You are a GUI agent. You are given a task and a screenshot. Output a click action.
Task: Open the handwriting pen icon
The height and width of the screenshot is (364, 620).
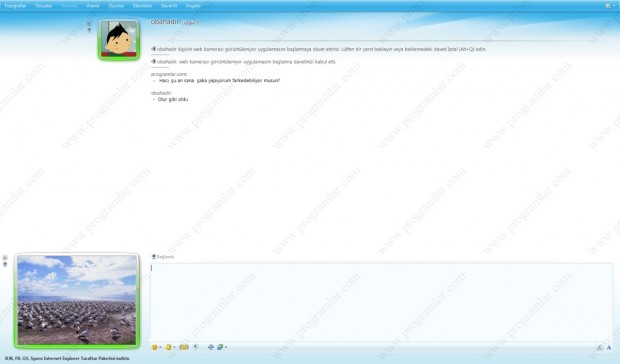pyautogui.click(x=599, y=347)
